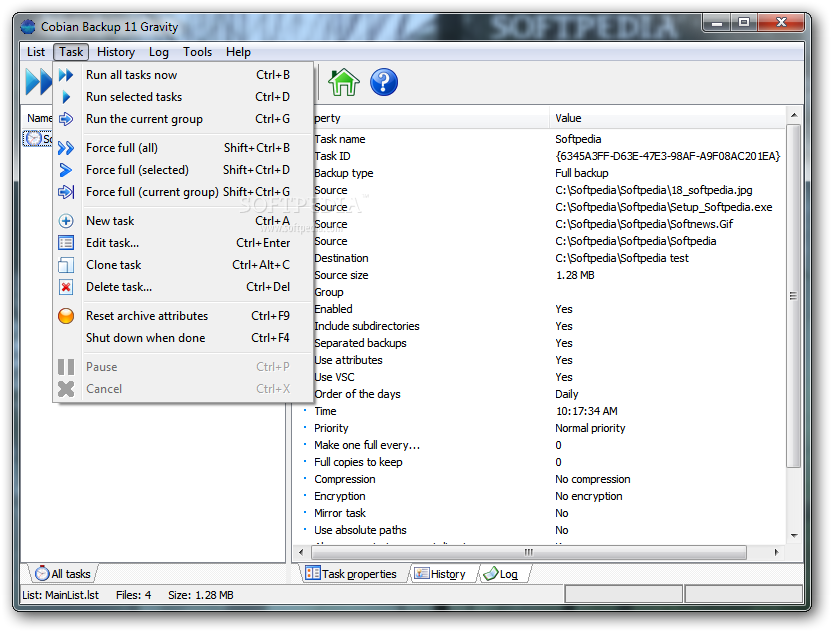Select the task clock icon in the list
Viewport: 832px width, 632px height.
pos(33,139)
